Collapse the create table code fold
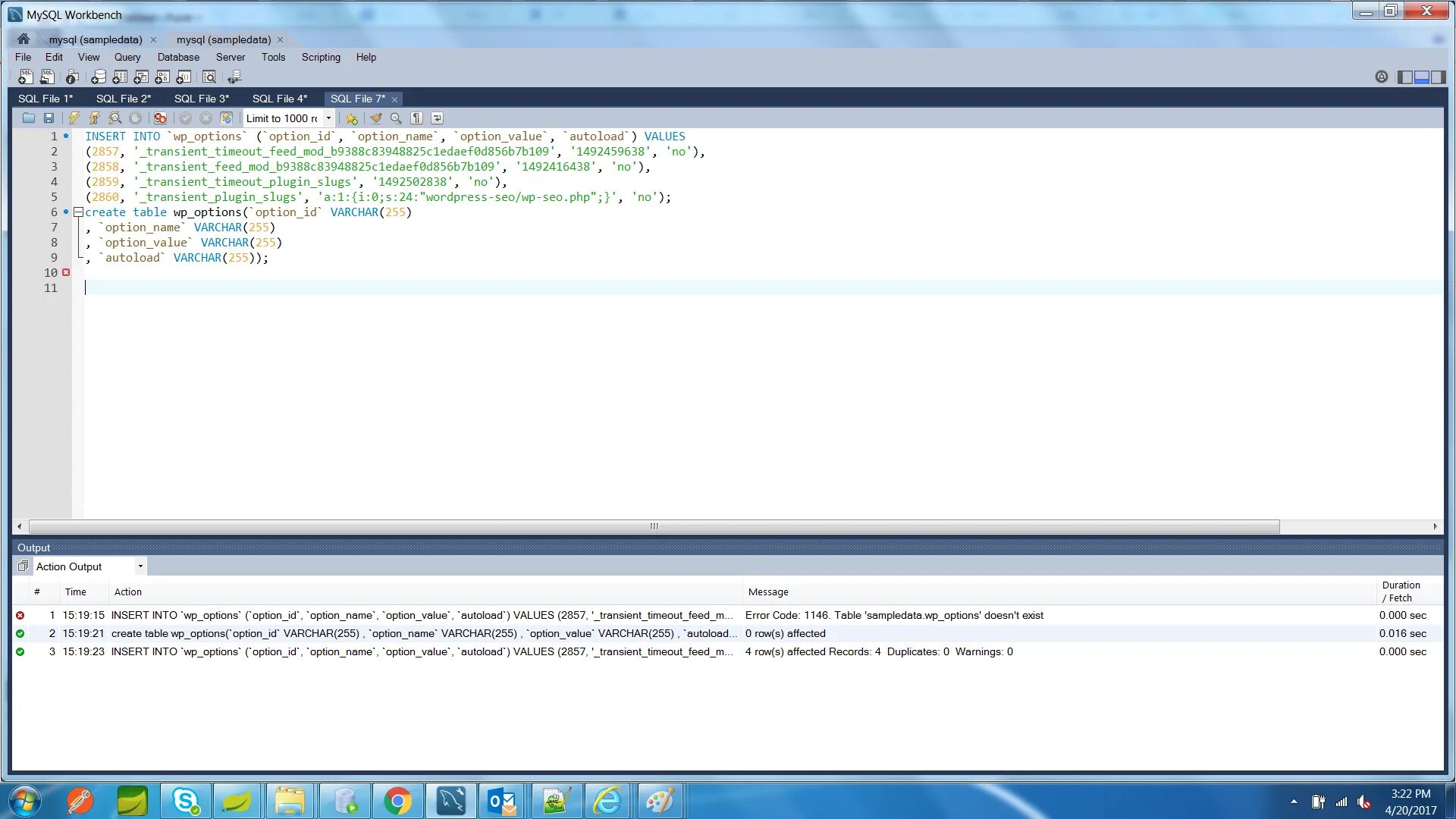The height and width of the screenshot is (819, 1456). 78,212
